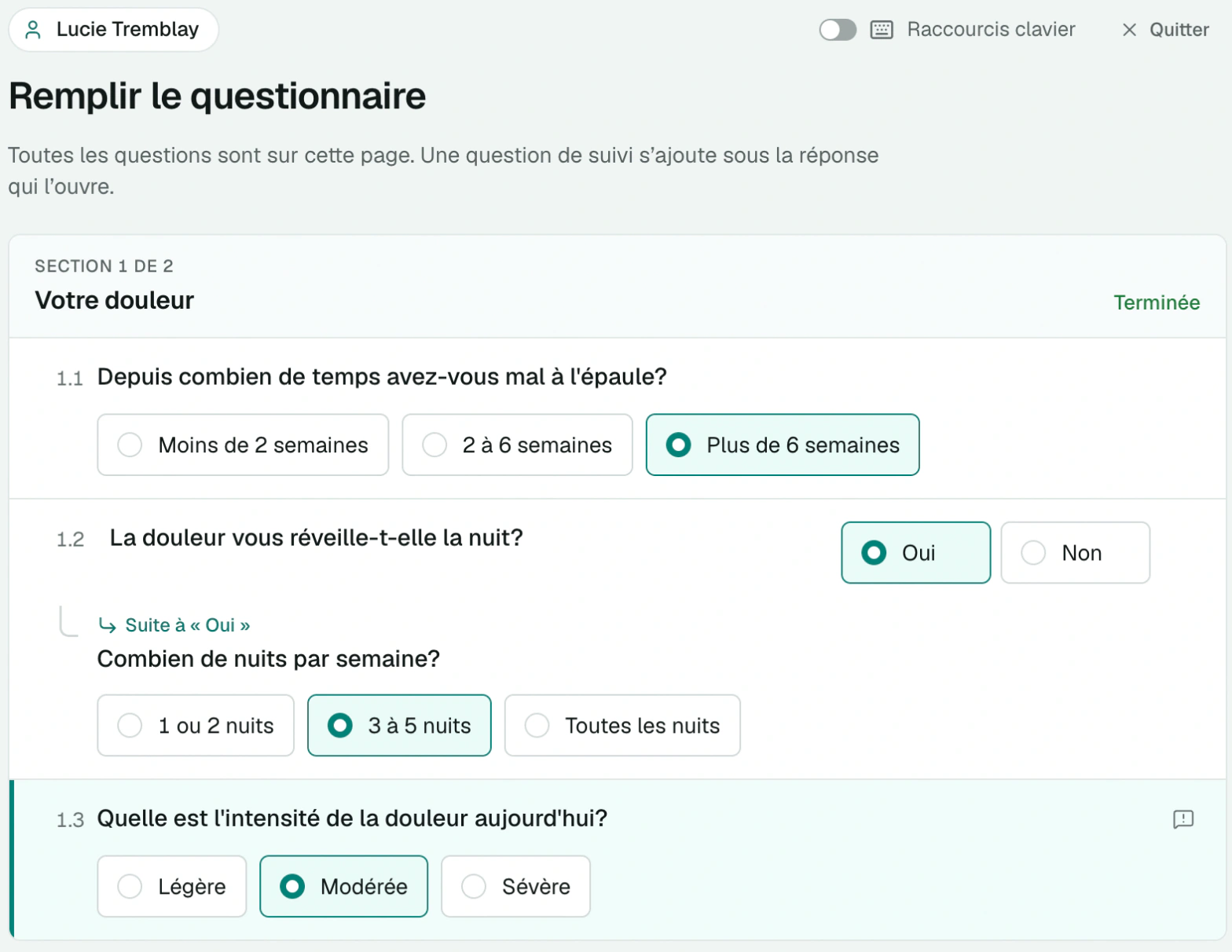Click the Votre douleur section title
This screenshot has height=952, width=1232.
pyautogui.click(x=115, y=300)
